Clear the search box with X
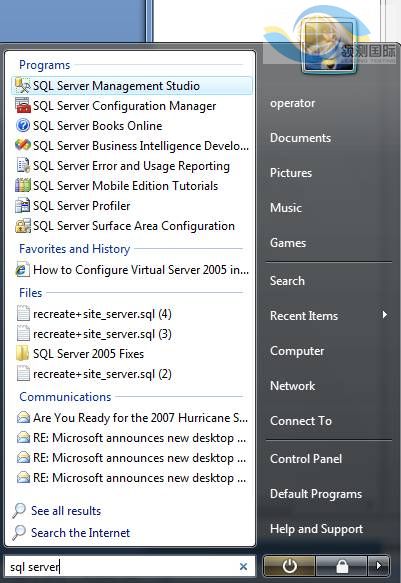 243,566
